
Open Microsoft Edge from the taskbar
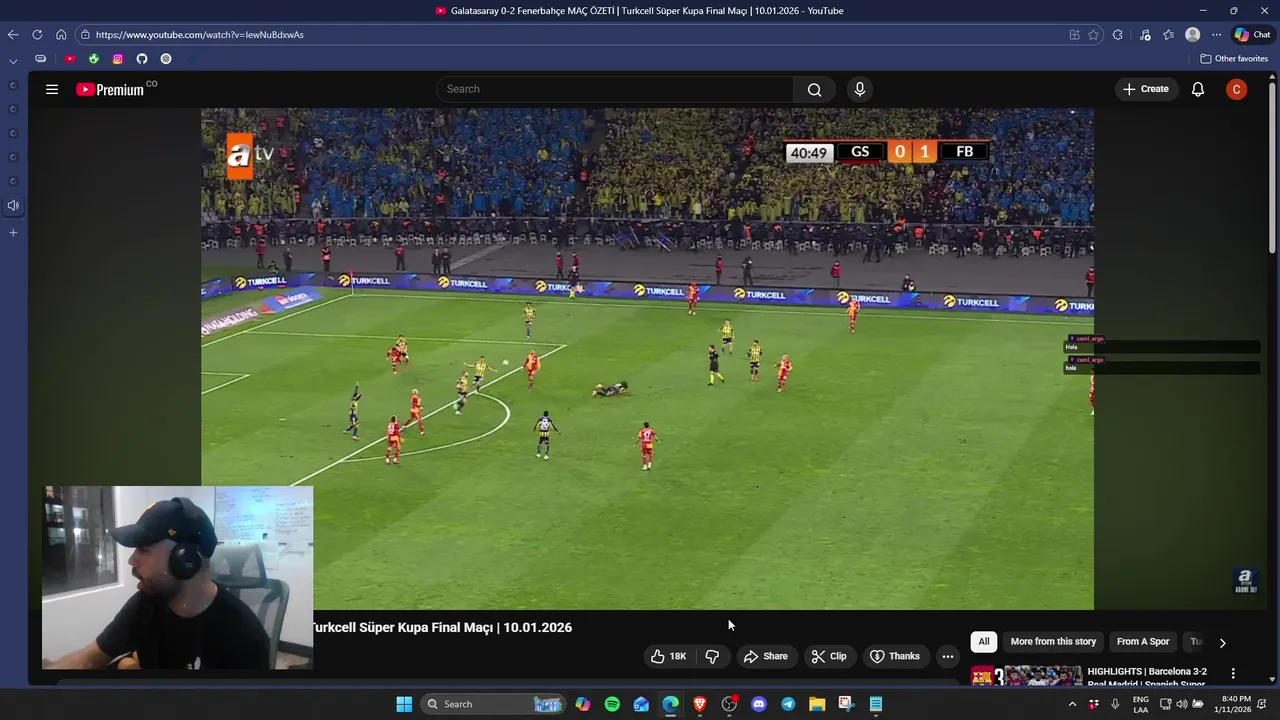[x=671, y=704]
